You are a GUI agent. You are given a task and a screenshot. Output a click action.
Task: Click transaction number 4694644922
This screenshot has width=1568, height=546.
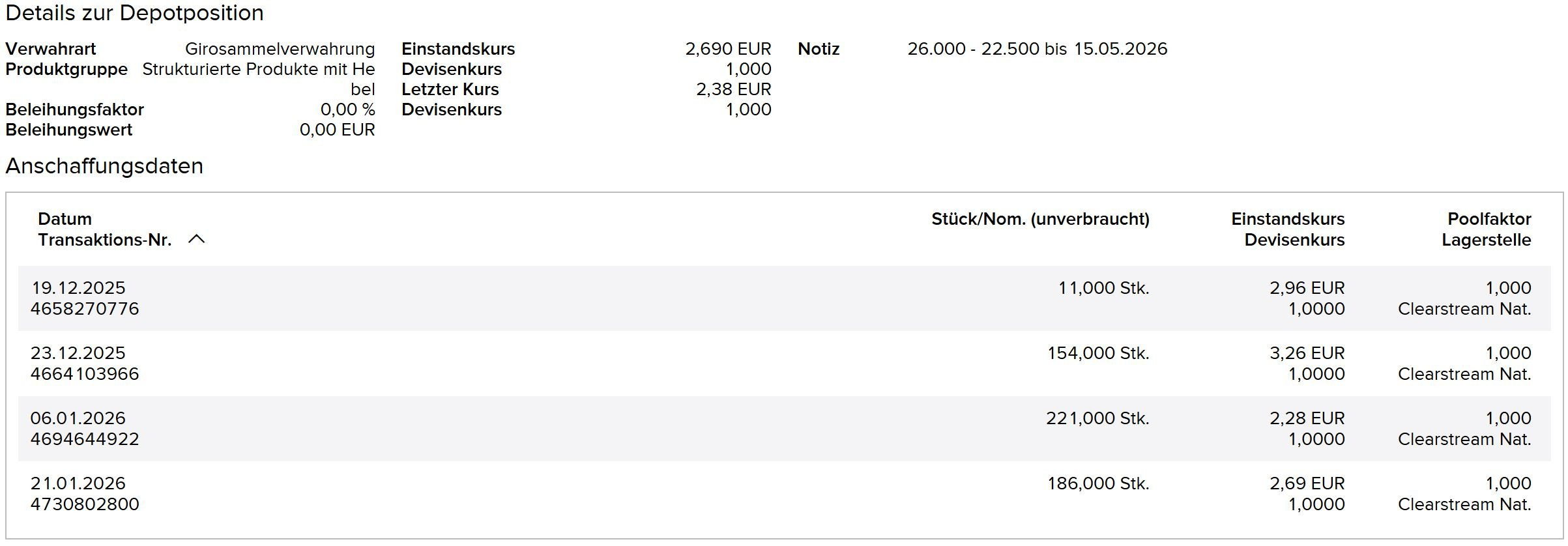click(x=85, y=439)
